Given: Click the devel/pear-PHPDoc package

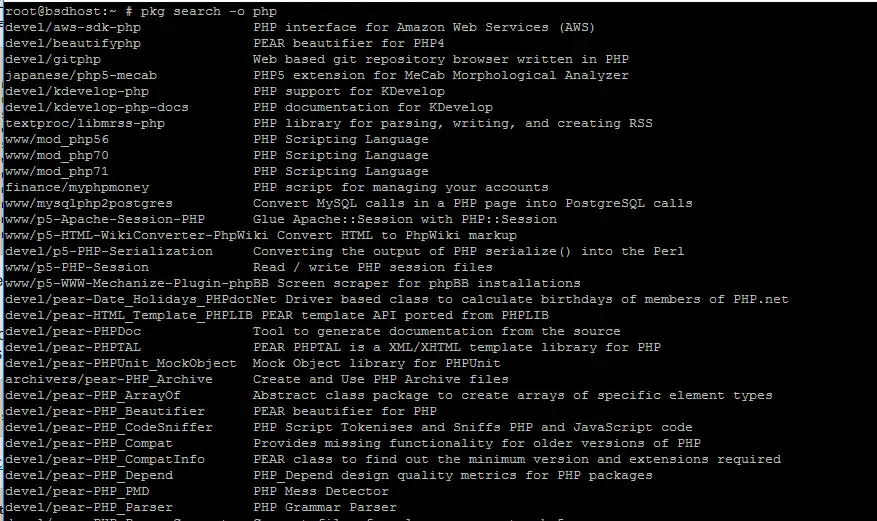Looking at the screenshot, I should click(x=73, y=331).
